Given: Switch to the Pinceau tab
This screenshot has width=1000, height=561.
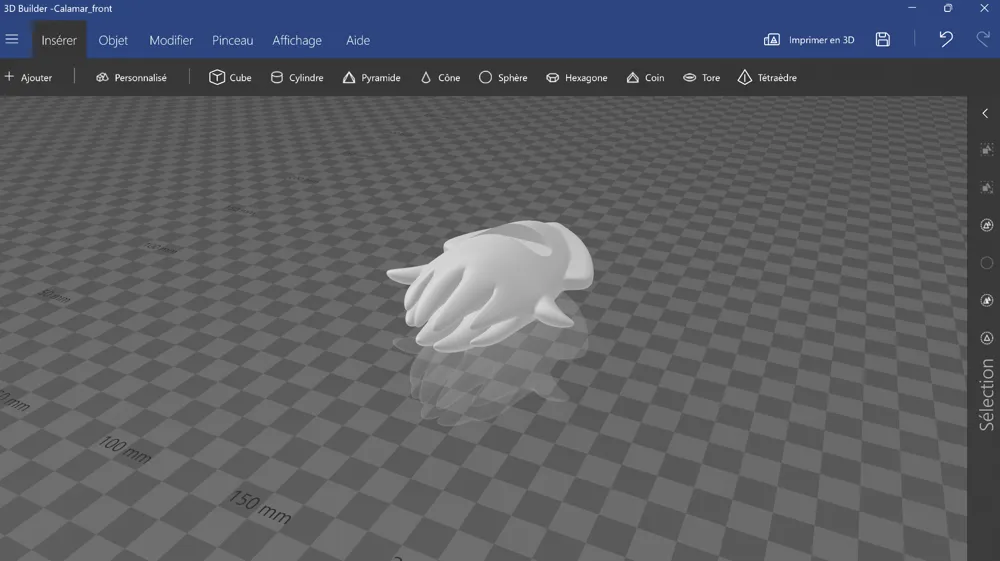Looking at the screenshot, I should click(x=232, y=40).
